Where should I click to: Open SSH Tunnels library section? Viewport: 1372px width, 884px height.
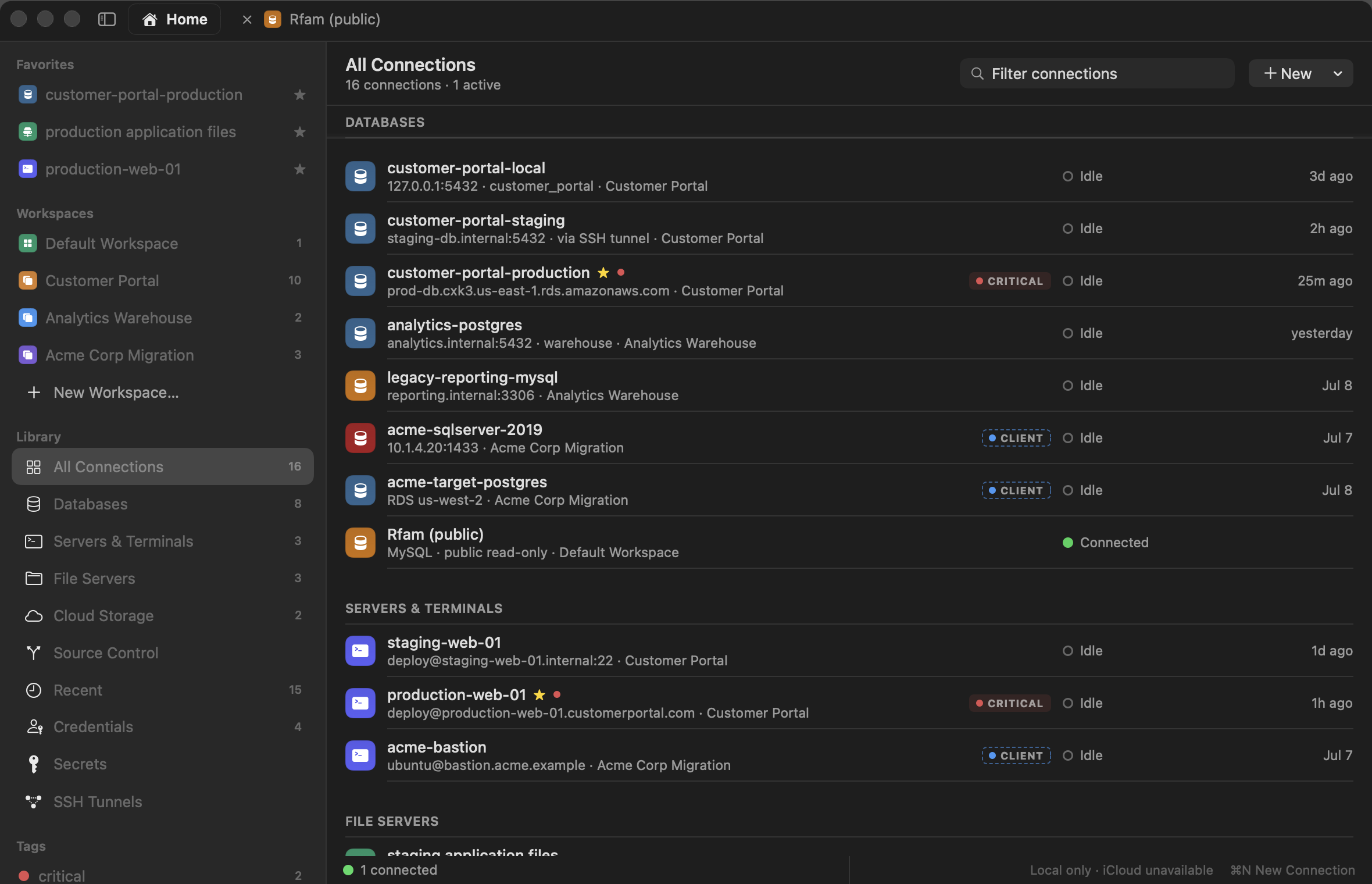163,801
